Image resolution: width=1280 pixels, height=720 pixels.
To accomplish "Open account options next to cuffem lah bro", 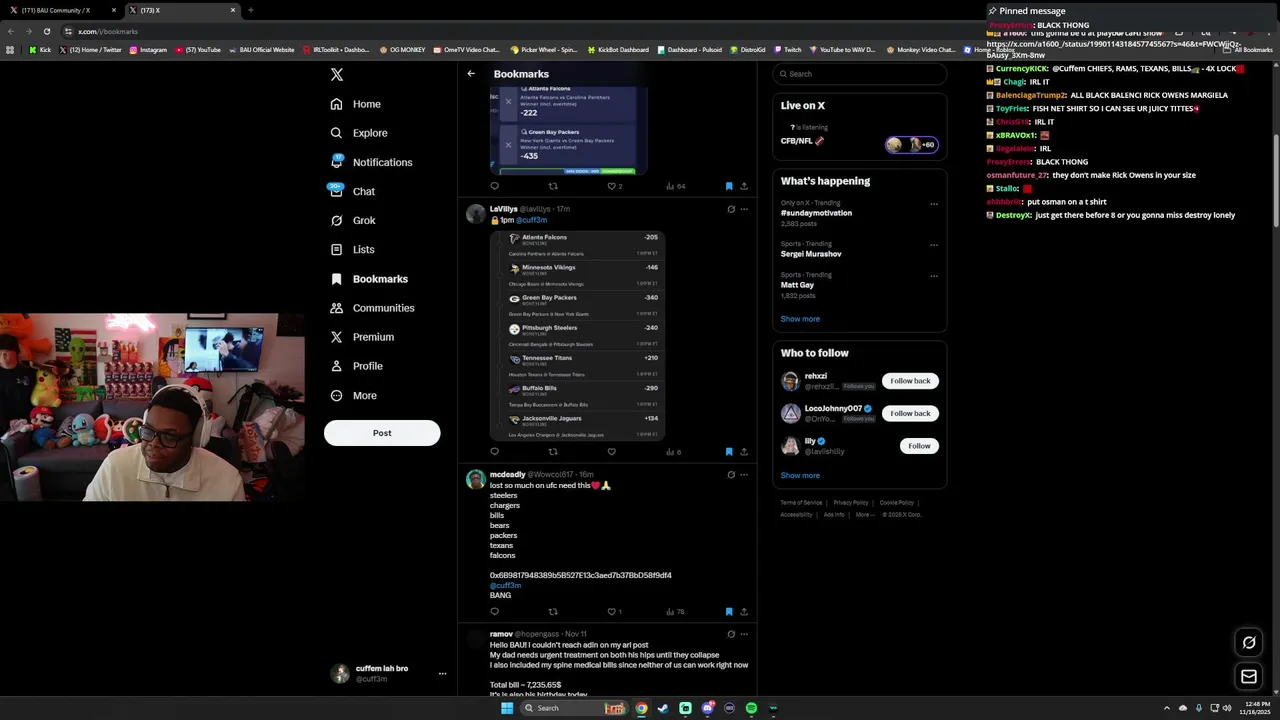I will [x=442, y=673].
